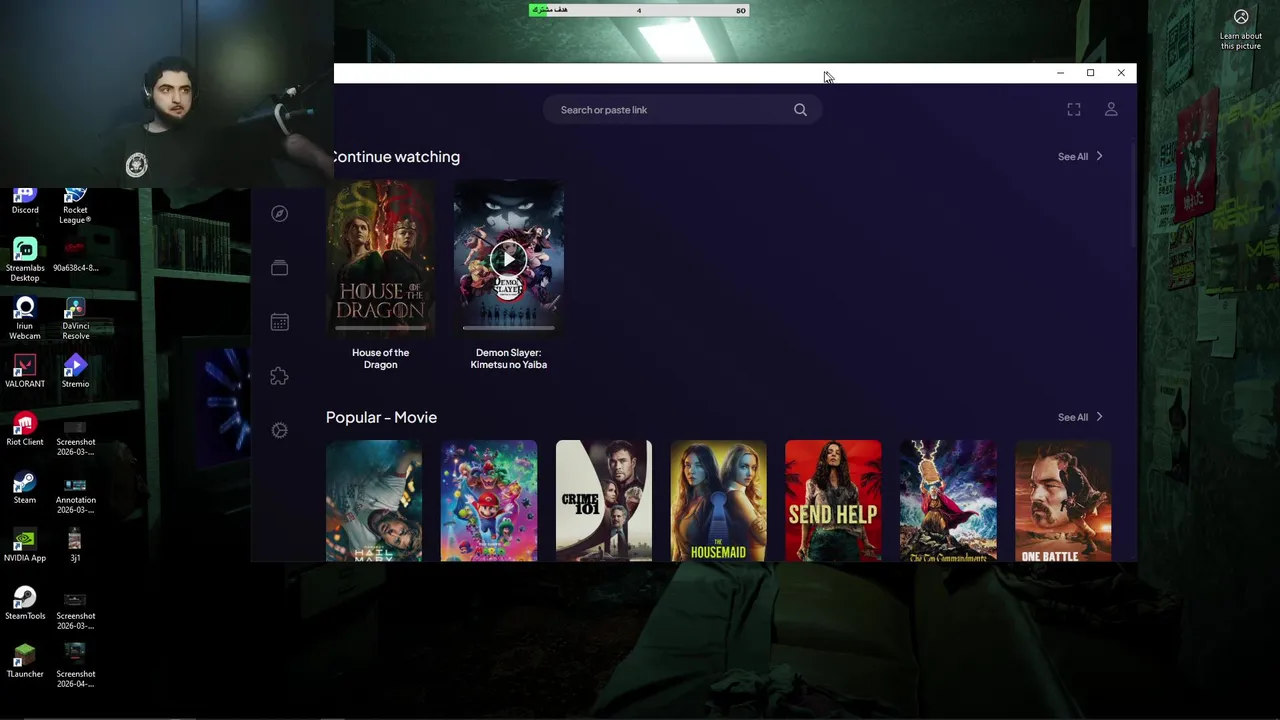
Task: Open the Addons puzzle icon in sidebar
Action: coord(280,376)
